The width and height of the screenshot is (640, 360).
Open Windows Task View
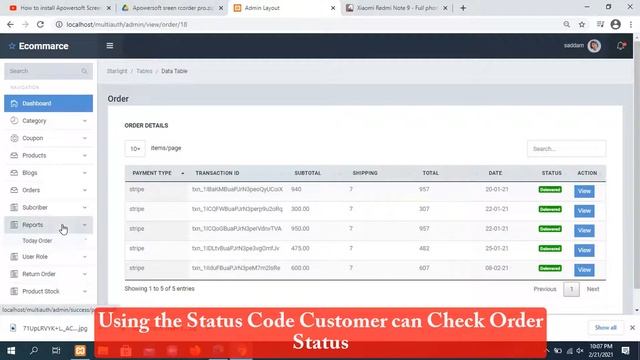[x=56, y=350]
